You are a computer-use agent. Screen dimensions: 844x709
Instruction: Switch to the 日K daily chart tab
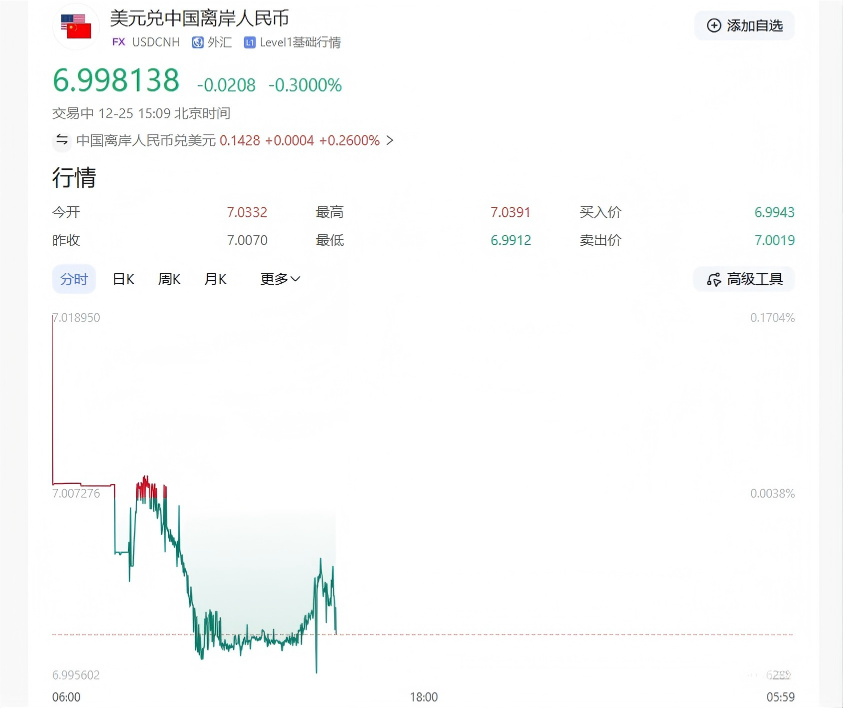(x=123, y=279)
